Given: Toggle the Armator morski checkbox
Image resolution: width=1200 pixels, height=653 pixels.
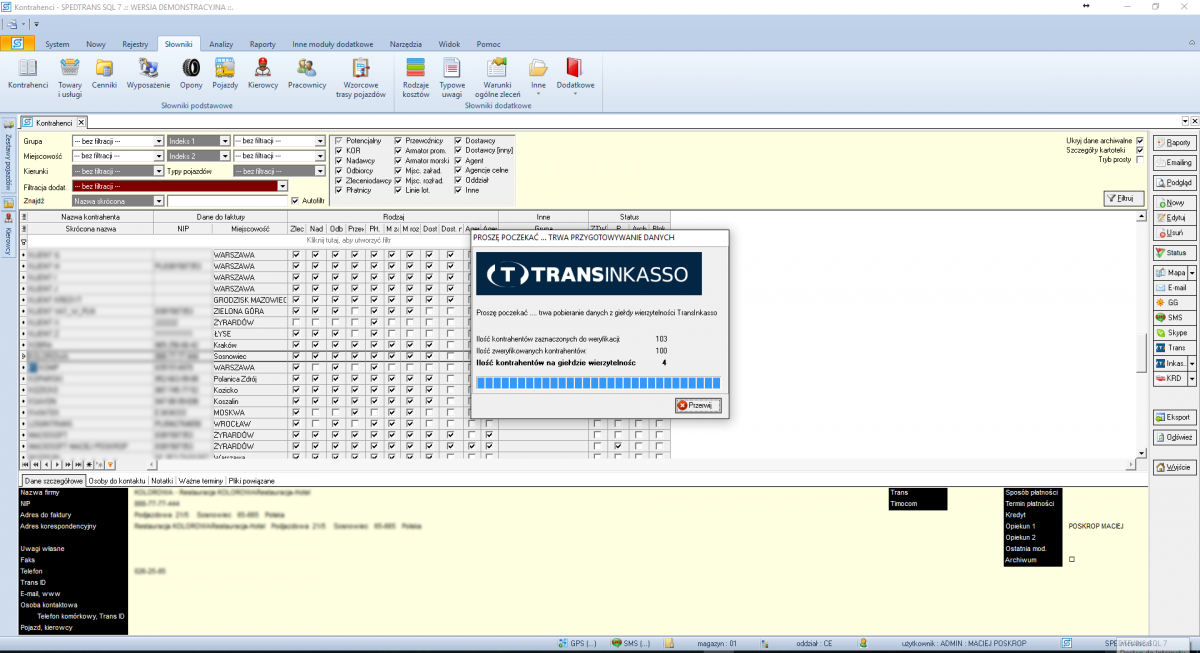Looking at the screenshot, I should coord(399,161).
